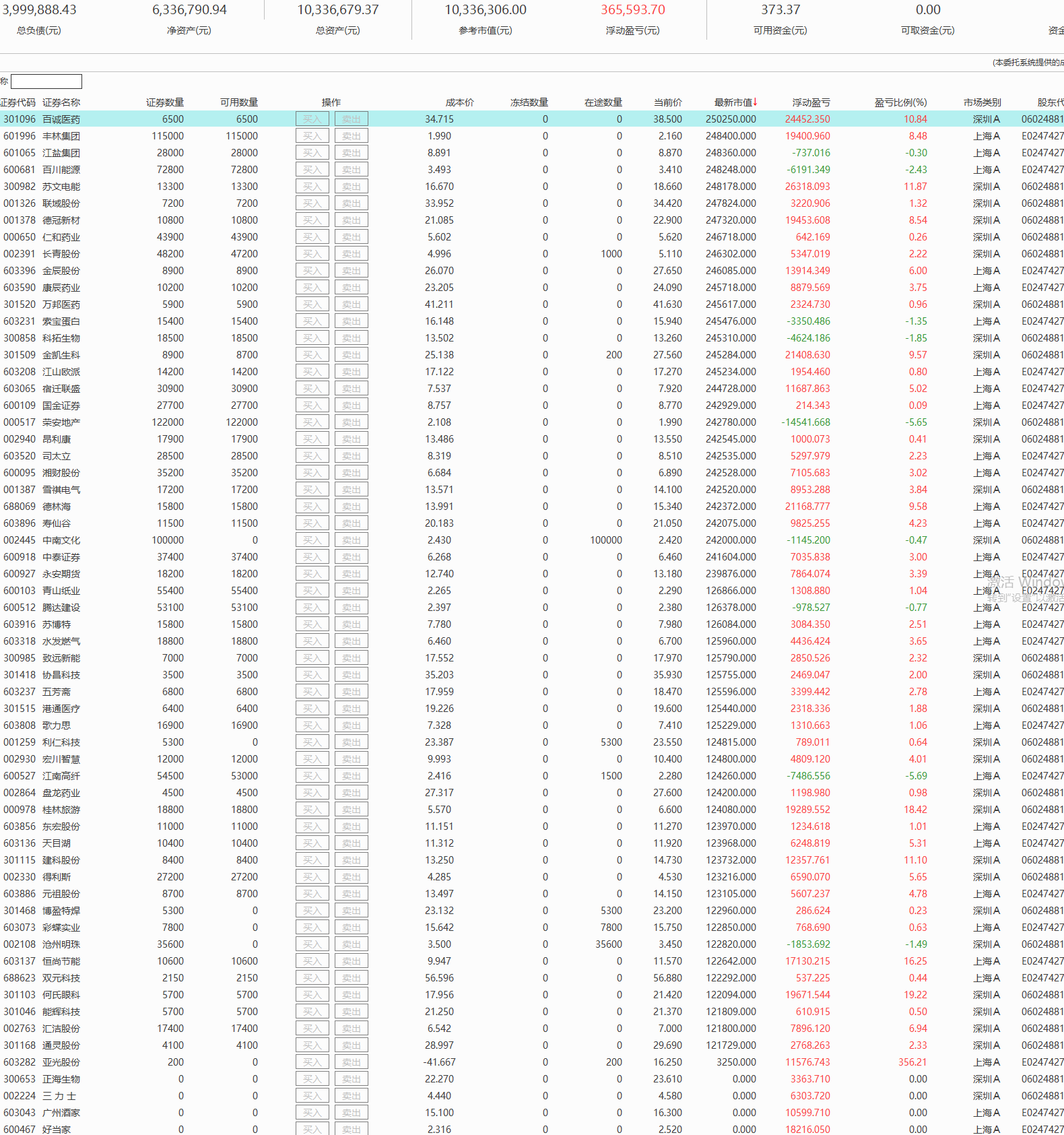Click 买入 for 丰林集团 (601996)
1064x1135 pixels.
[312, 136]
